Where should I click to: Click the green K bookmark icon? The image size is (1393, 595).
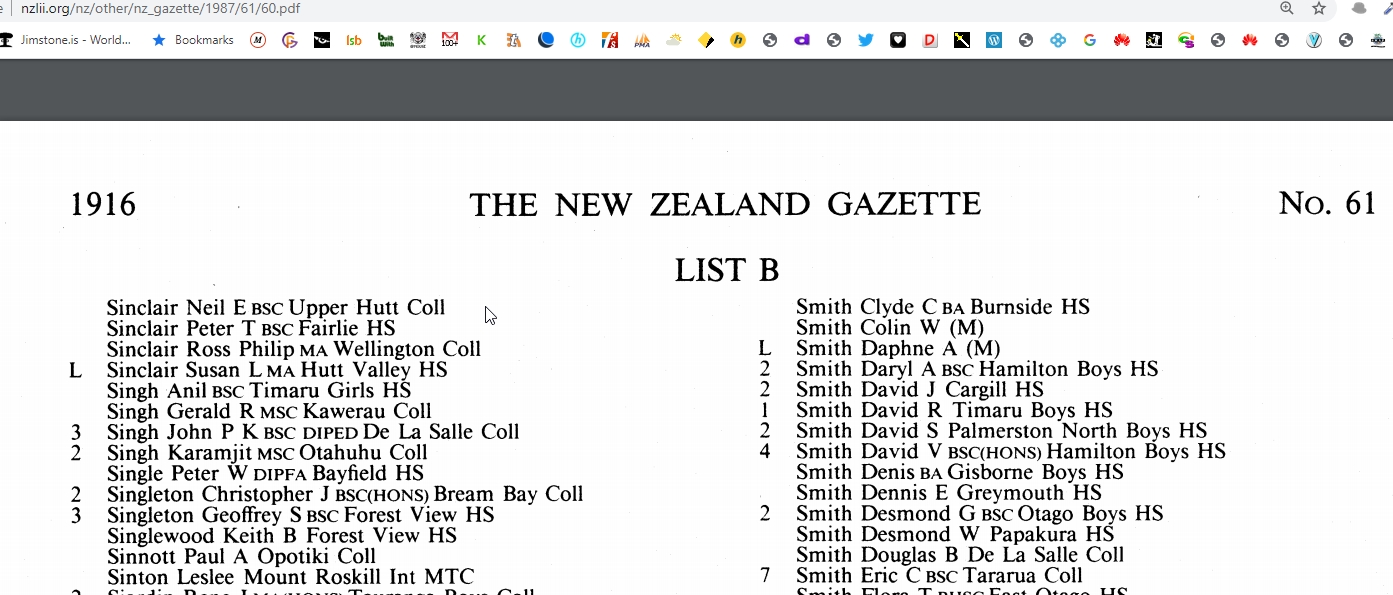[482, 40]
